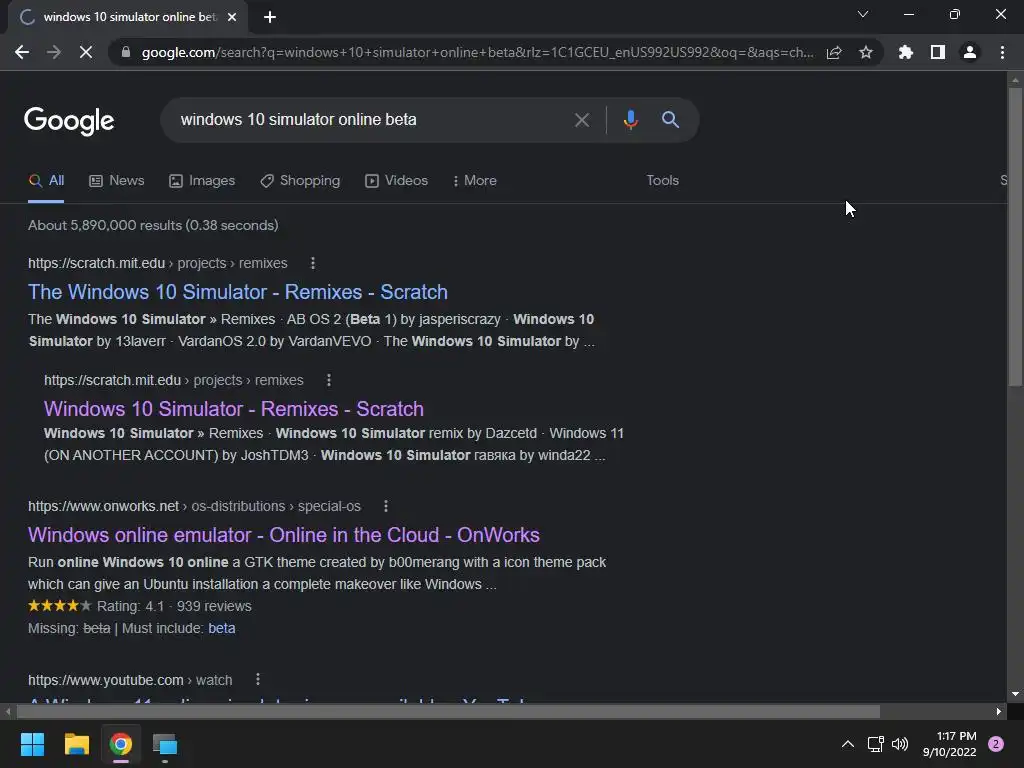Toggle the Chrome side panel
The width and height of the screenshot is (1024, 768).
(938, 52)
